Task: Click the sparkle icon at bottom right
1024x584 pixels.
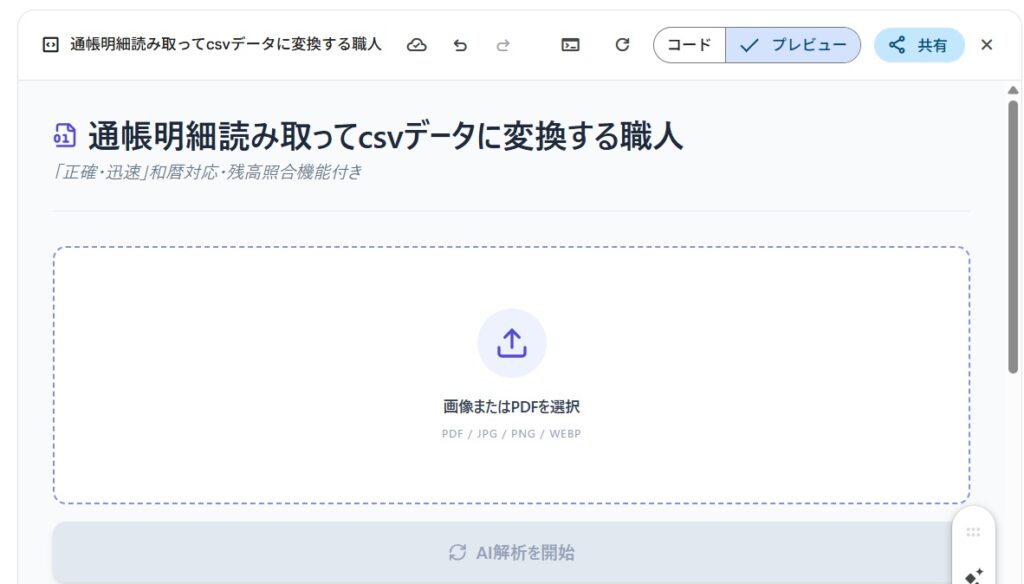Action: (x=973, y=575)
